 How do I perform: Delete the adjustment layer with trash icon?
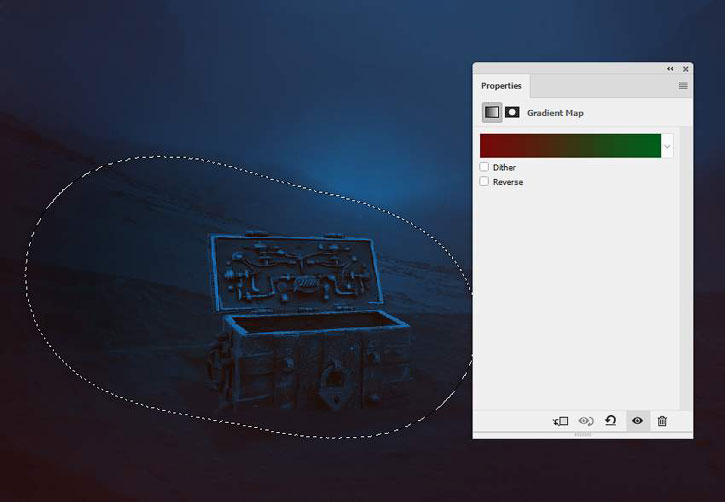(662, 421)
